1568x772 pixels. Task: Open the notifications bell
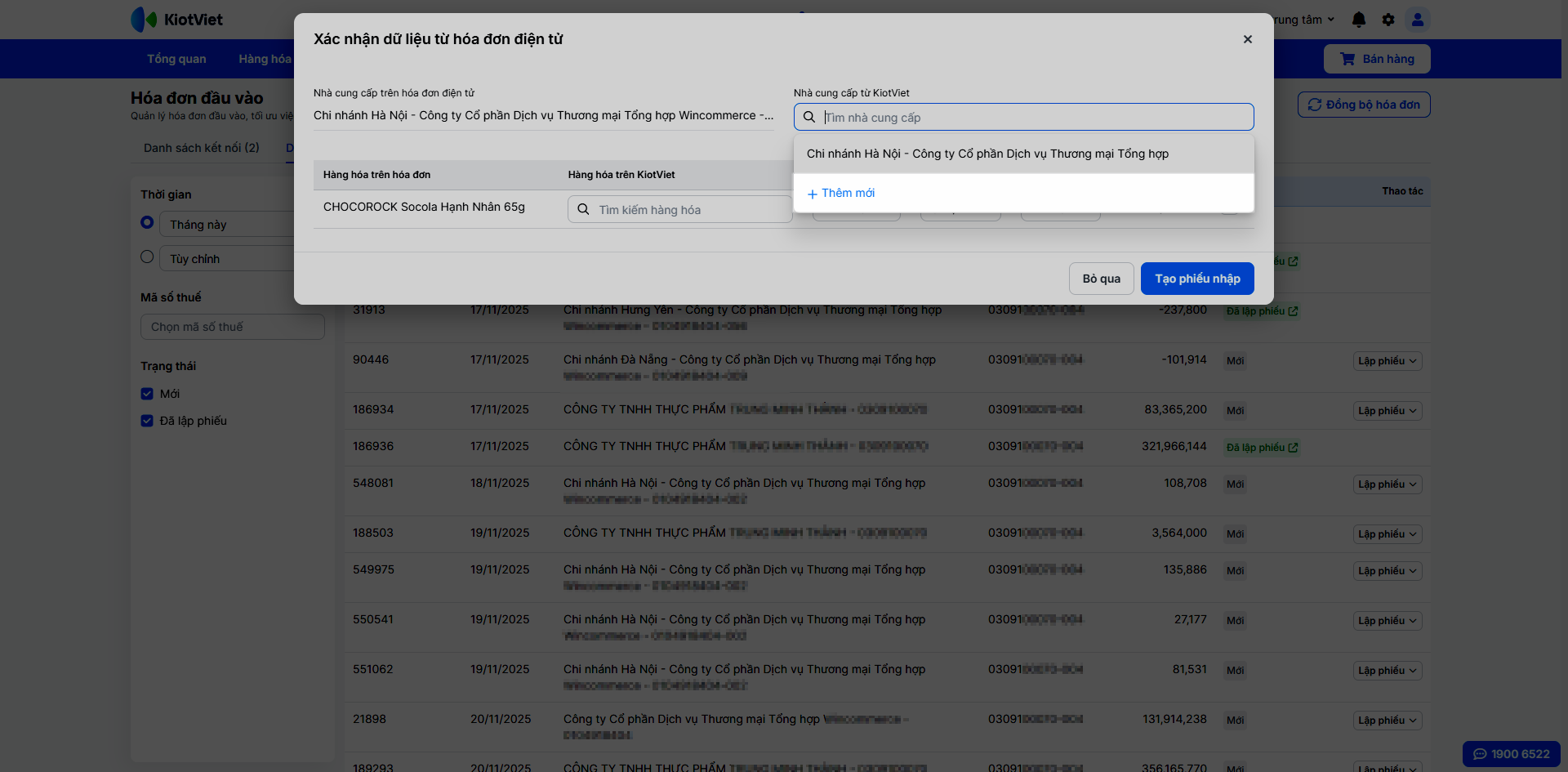pos(1359,20)
